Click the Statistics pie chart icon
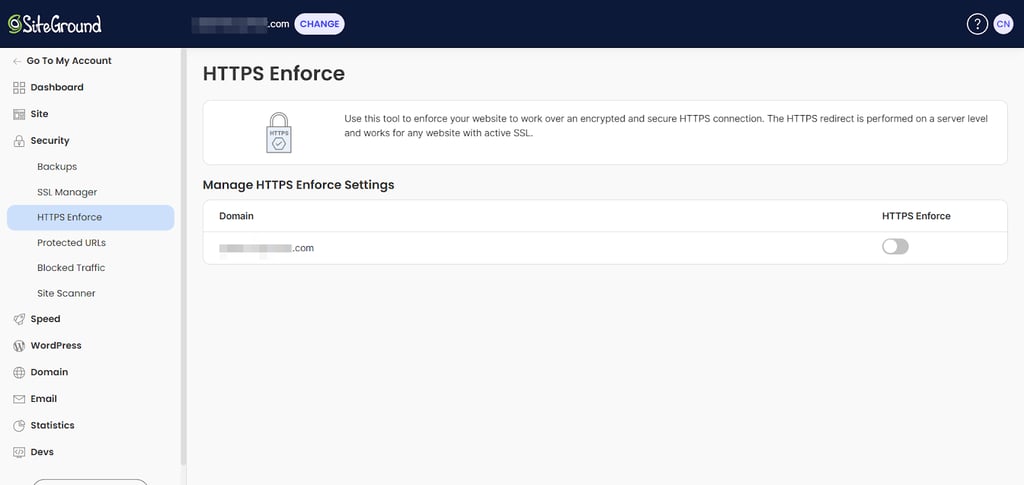 pos(19,426)
